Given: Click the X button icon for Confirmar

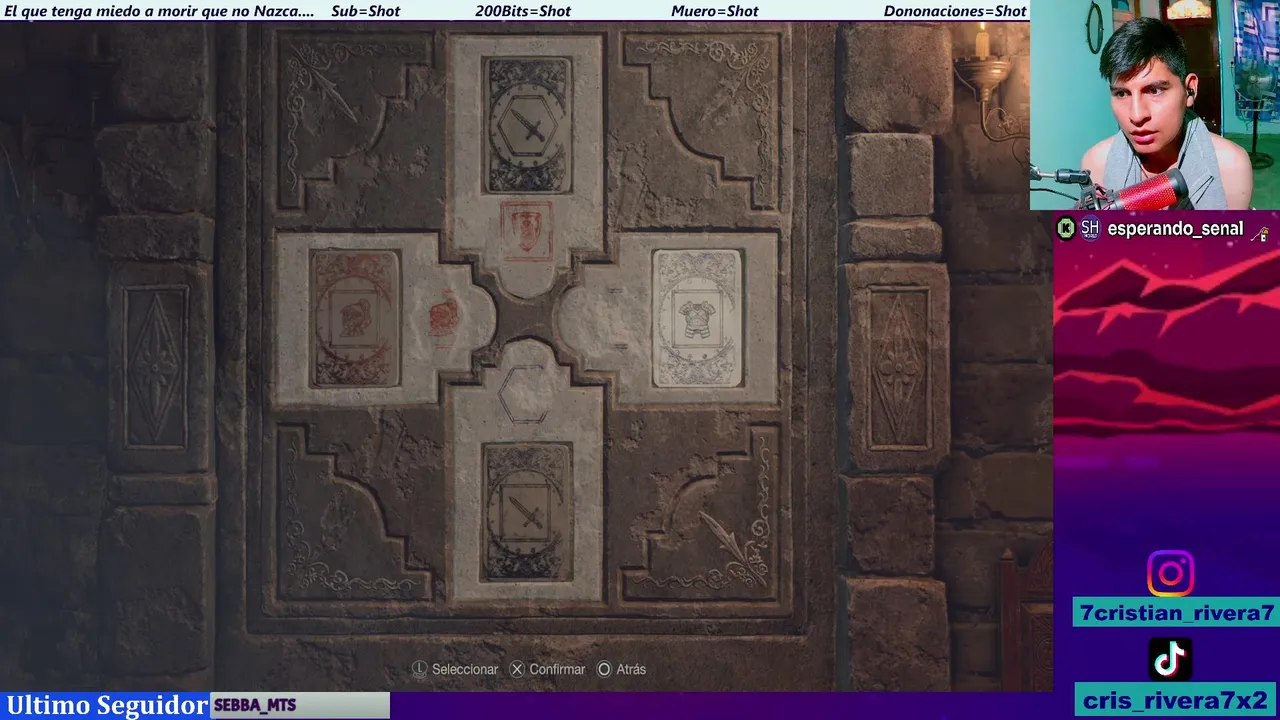Looking at the screenshot, I should (517, 669).
